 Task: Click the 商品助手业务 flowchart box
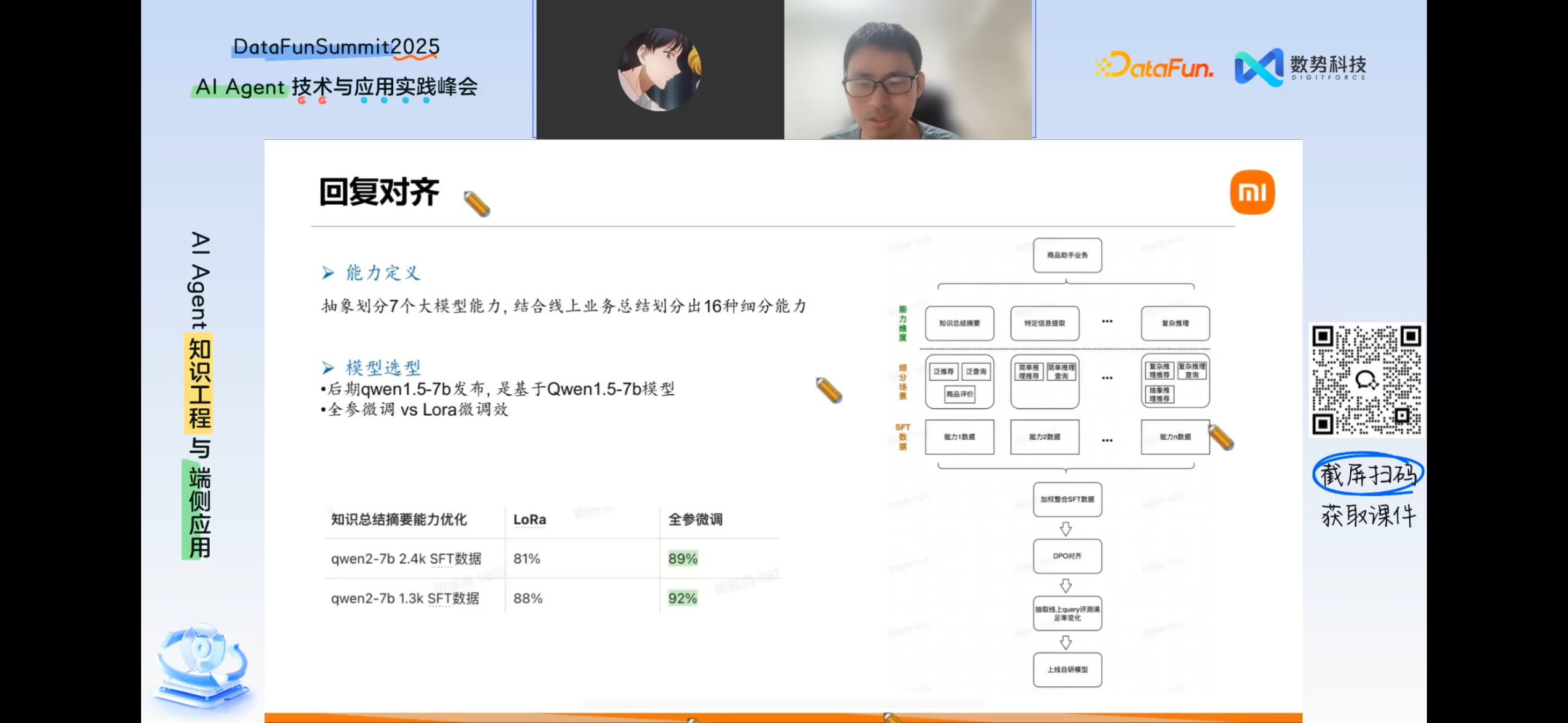point(1067,255)
